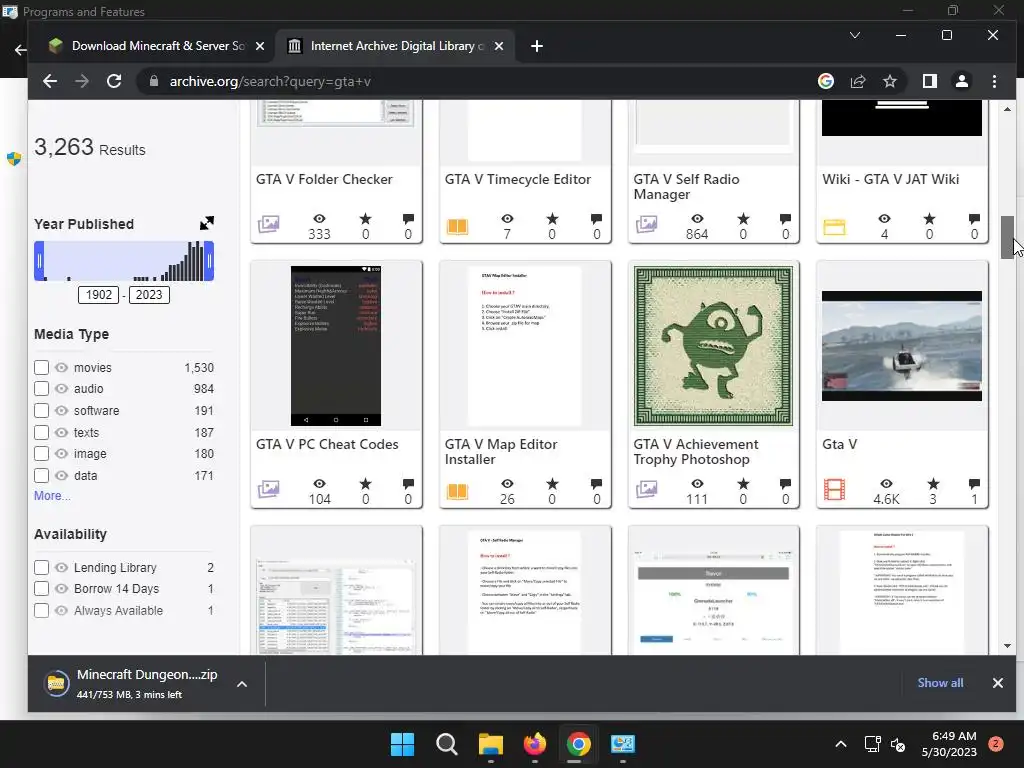Screen dimensions: 1024x768
Task: Click favorite star on GTA V Achievement Trophy Photoshop
Action: click(x=743, y=484)
